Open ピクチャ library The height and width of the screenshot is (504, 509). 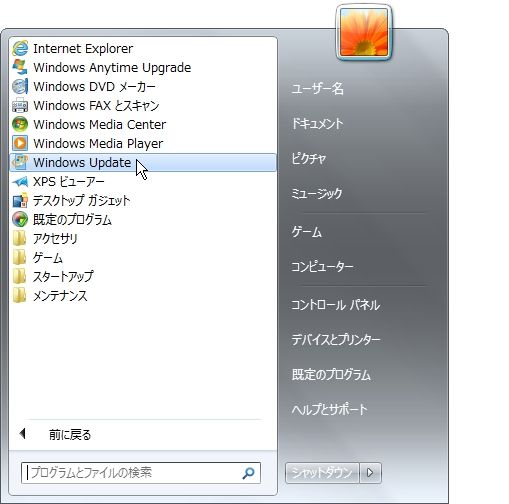pos(309,158)
